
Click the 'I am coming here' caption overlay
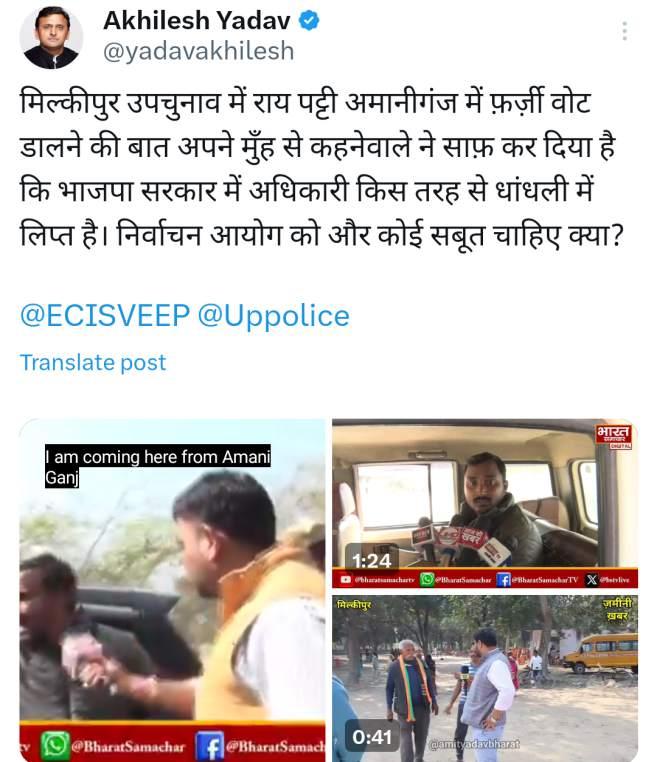pyautogui.click(x=158, y=467)
